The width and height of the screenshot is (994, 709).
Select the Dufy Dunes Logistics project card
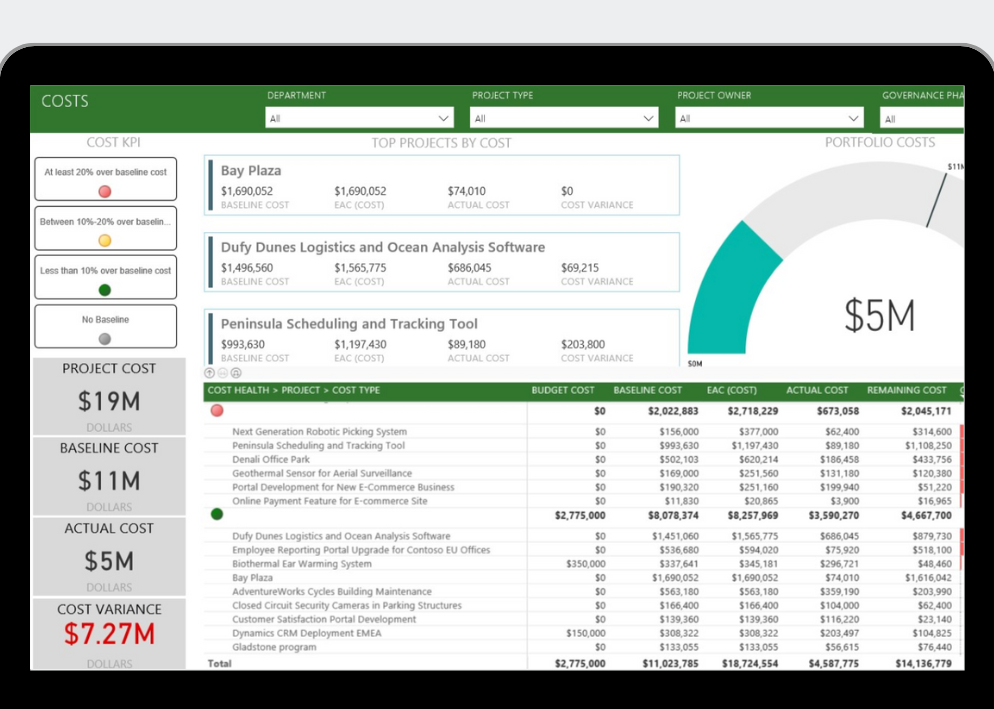tap(441, 262)
